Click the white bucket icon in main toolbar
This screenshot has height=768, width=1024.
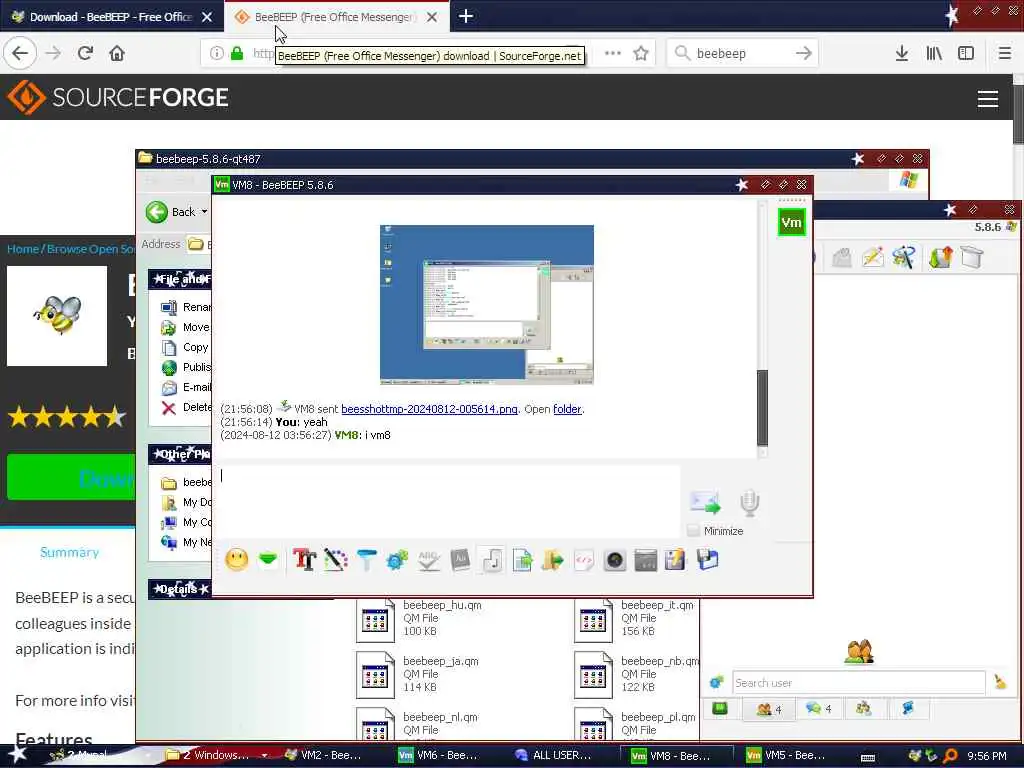click(x=971, y=257)
